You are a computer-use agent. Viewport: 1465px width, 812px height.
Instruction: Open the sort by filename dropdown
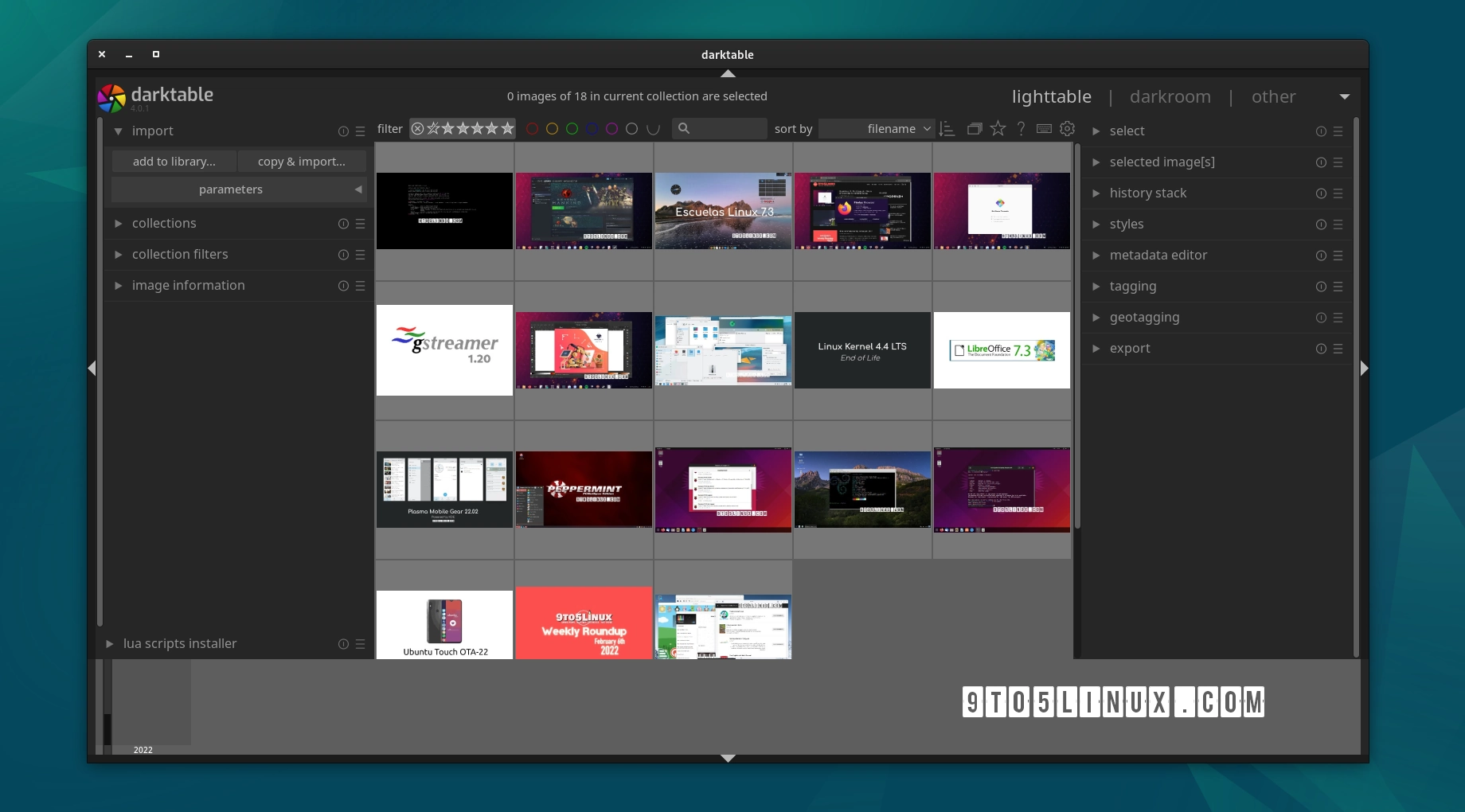876,128
